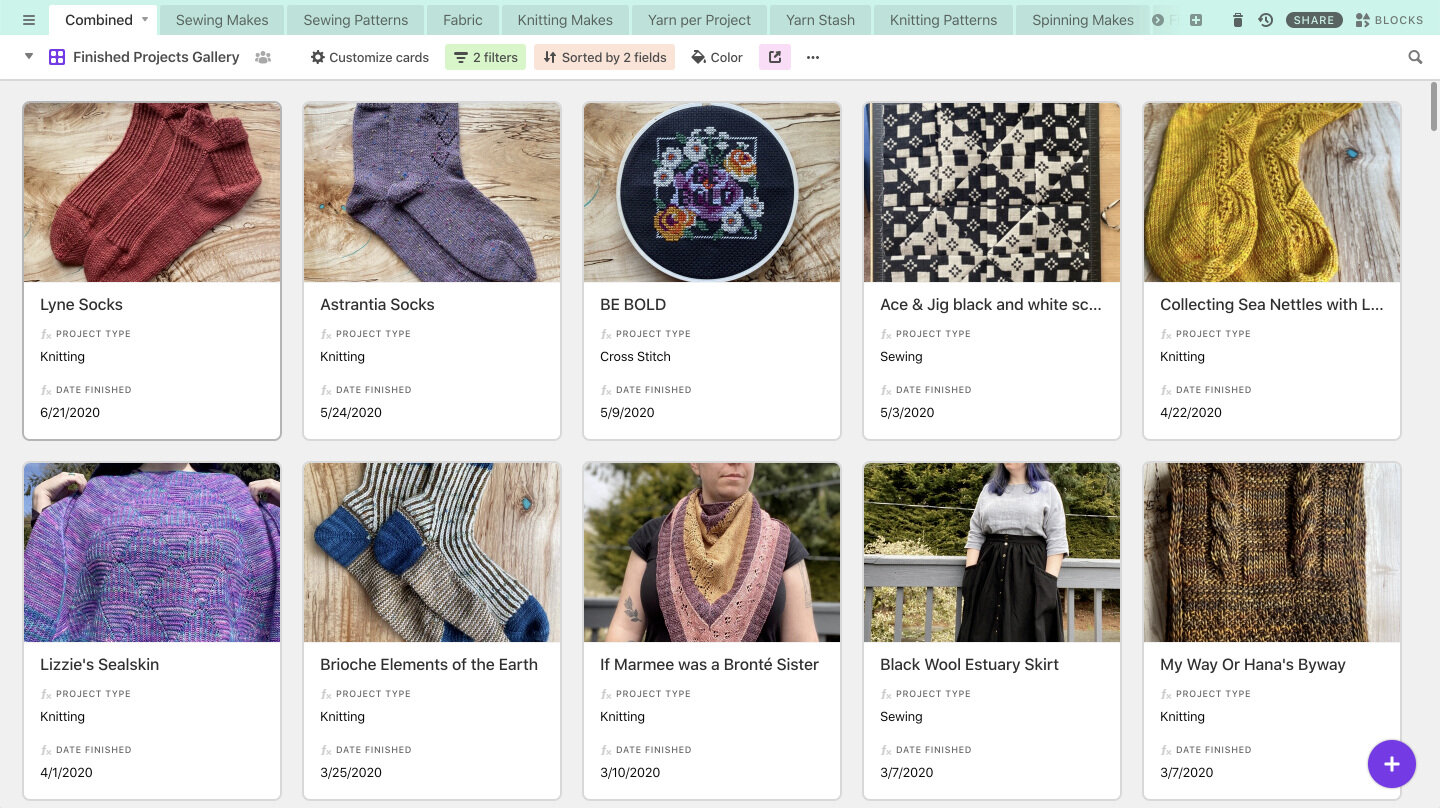Switch to the Sewing Patterns tab
1440x808 pixels.
tap(356, 20)
